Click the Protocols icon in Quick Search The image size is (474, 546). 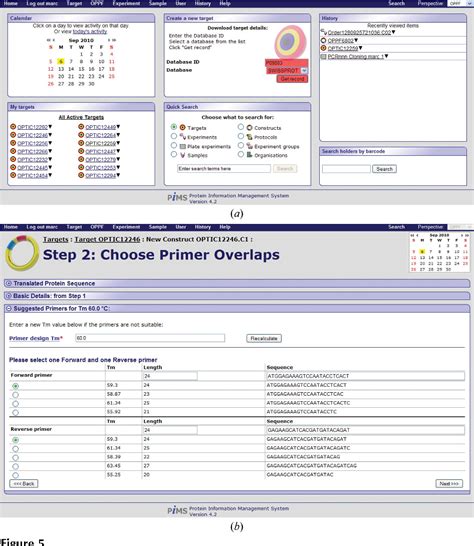249,137
